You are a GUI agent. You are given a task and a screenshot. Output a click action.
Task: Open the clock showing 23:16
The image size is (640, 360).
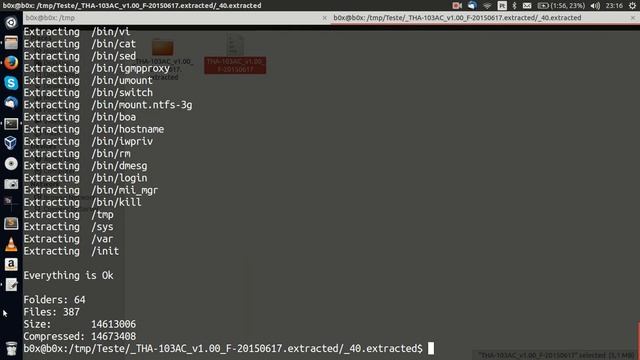(614, 5)
